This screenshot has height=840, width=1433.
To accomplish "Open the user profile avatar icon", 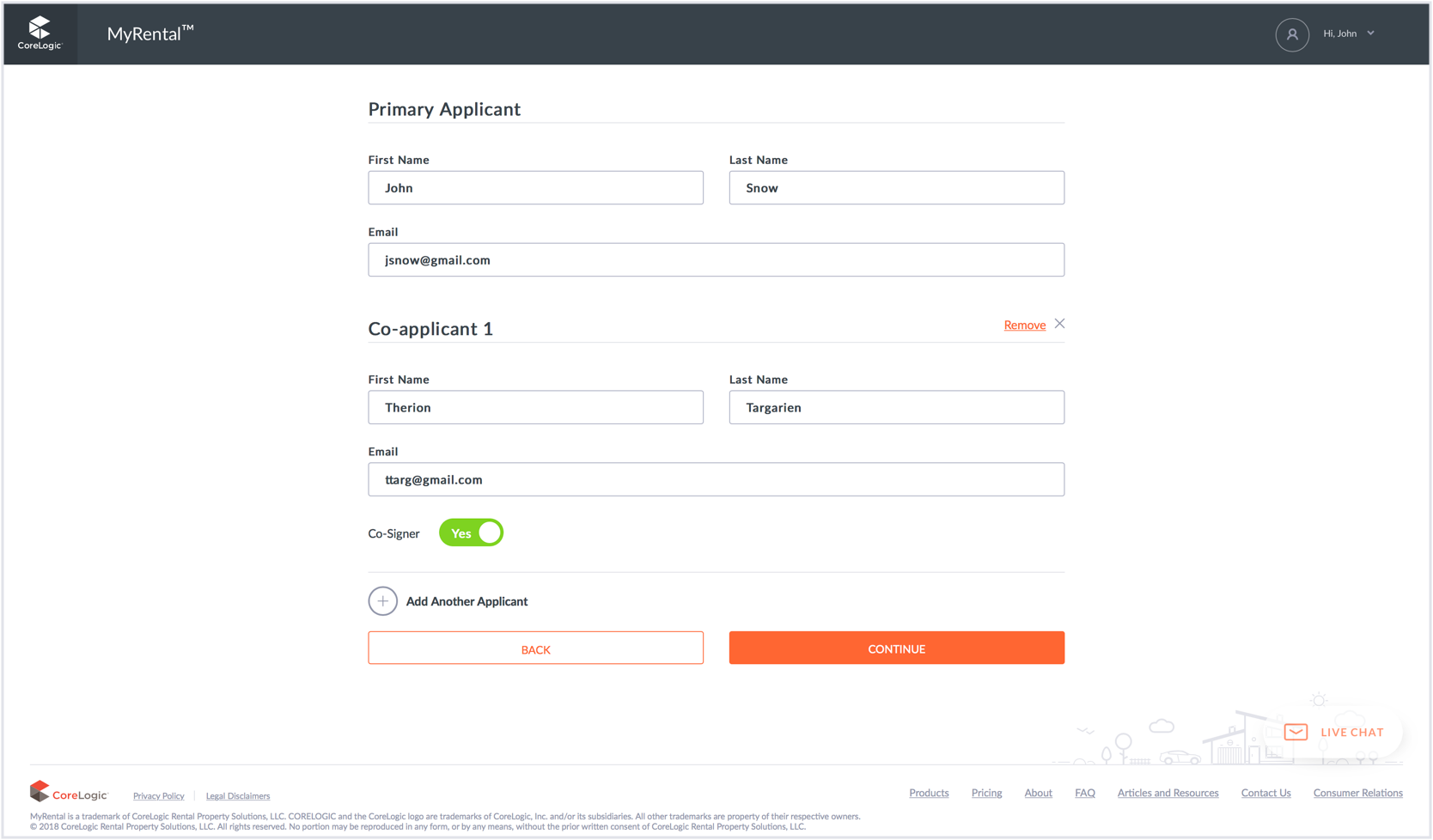I will 1291,34.
